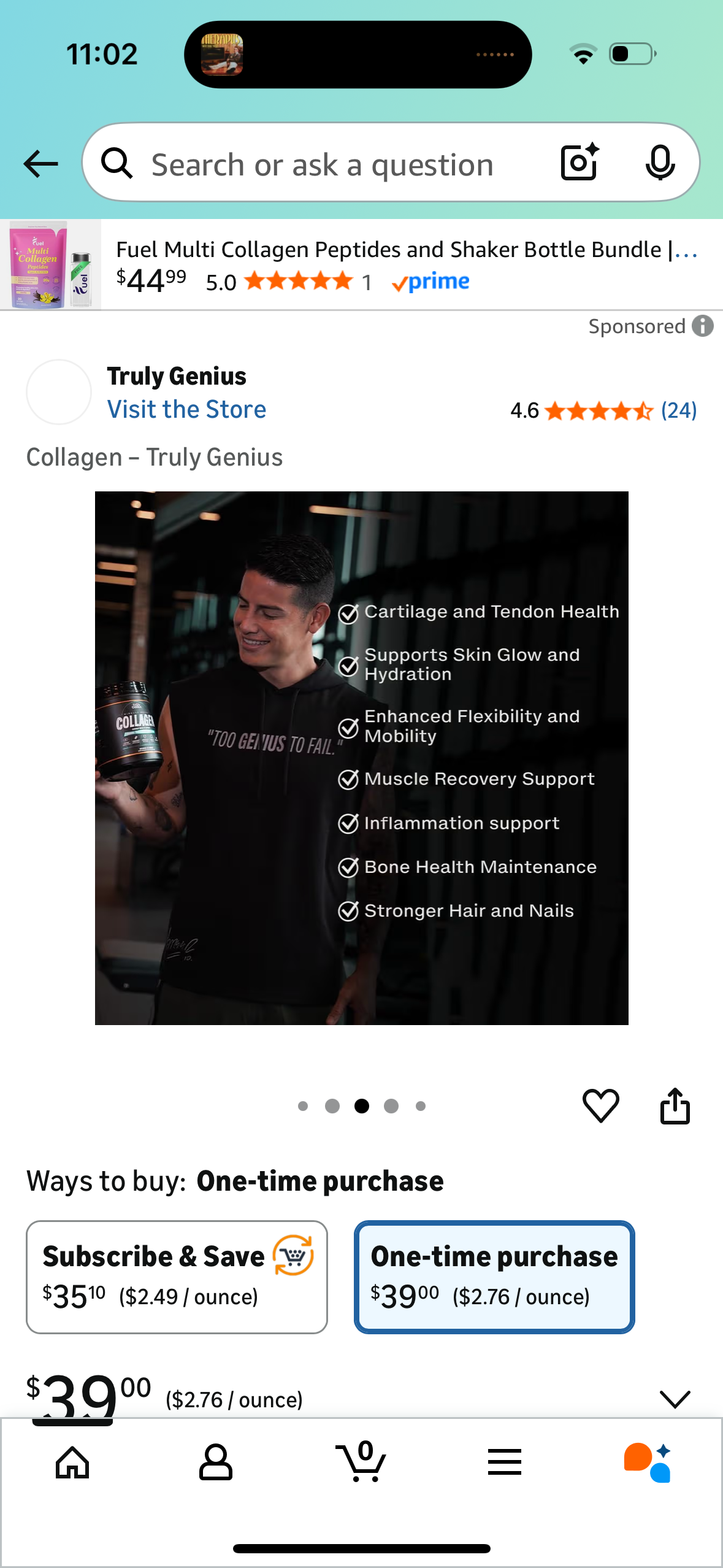Image resolution: width=723 pixels, height=1568 pixels.
Task: Tap the back arrow icon
Action: (40, 164)
